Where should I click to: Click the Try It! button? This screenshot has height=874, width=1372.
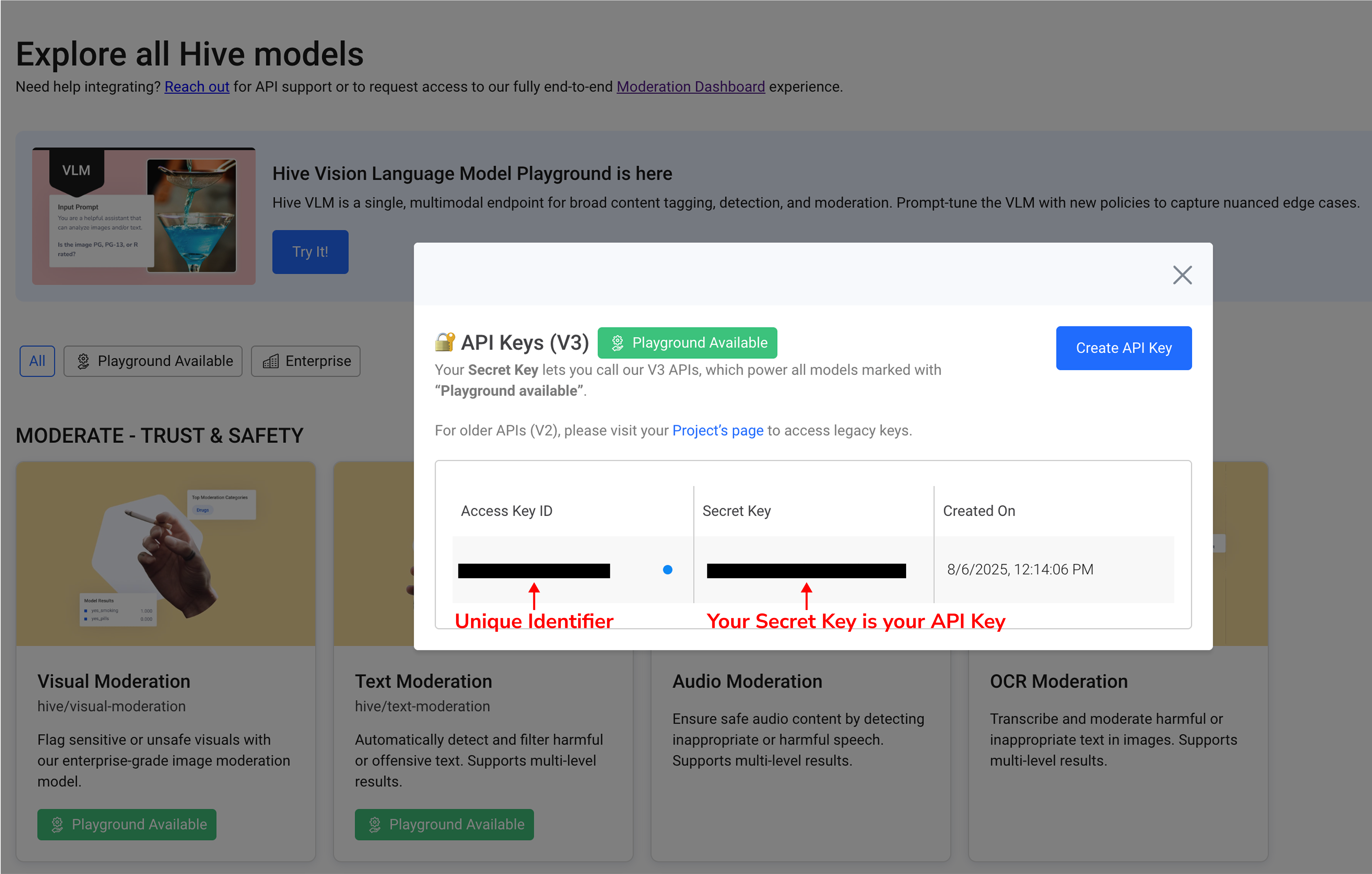pos(310,251)
